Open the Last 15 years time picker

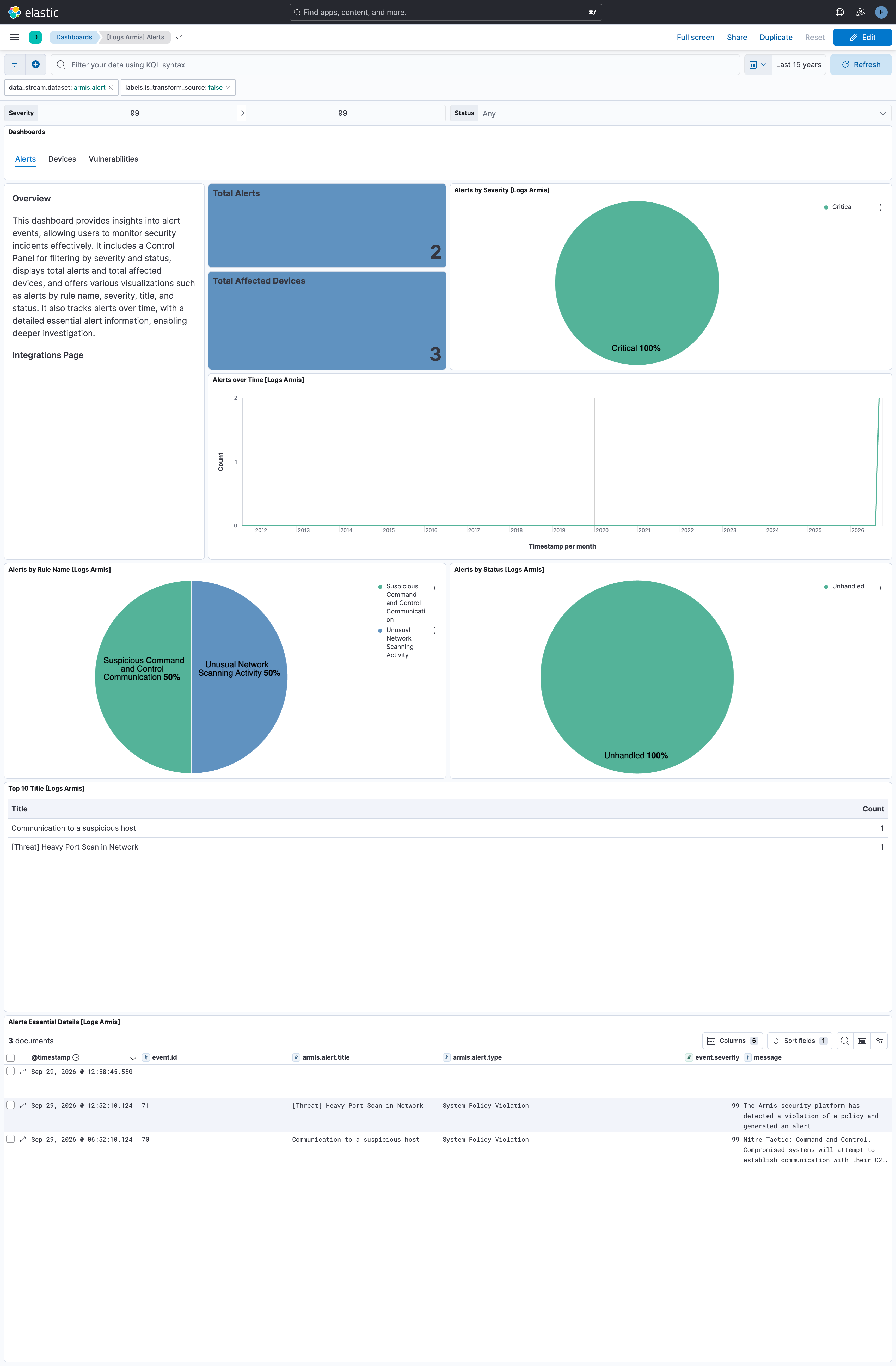tap(799, 65)
